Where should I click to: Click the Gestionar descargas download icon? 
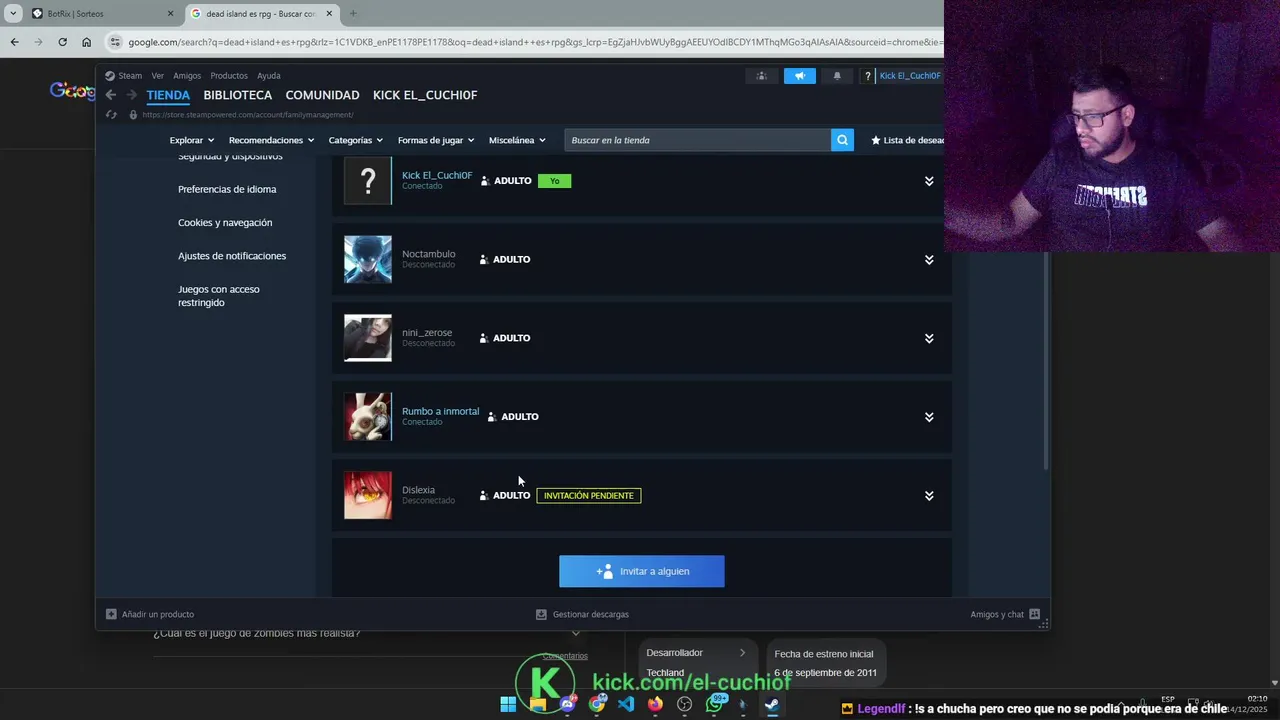(541, 614)
